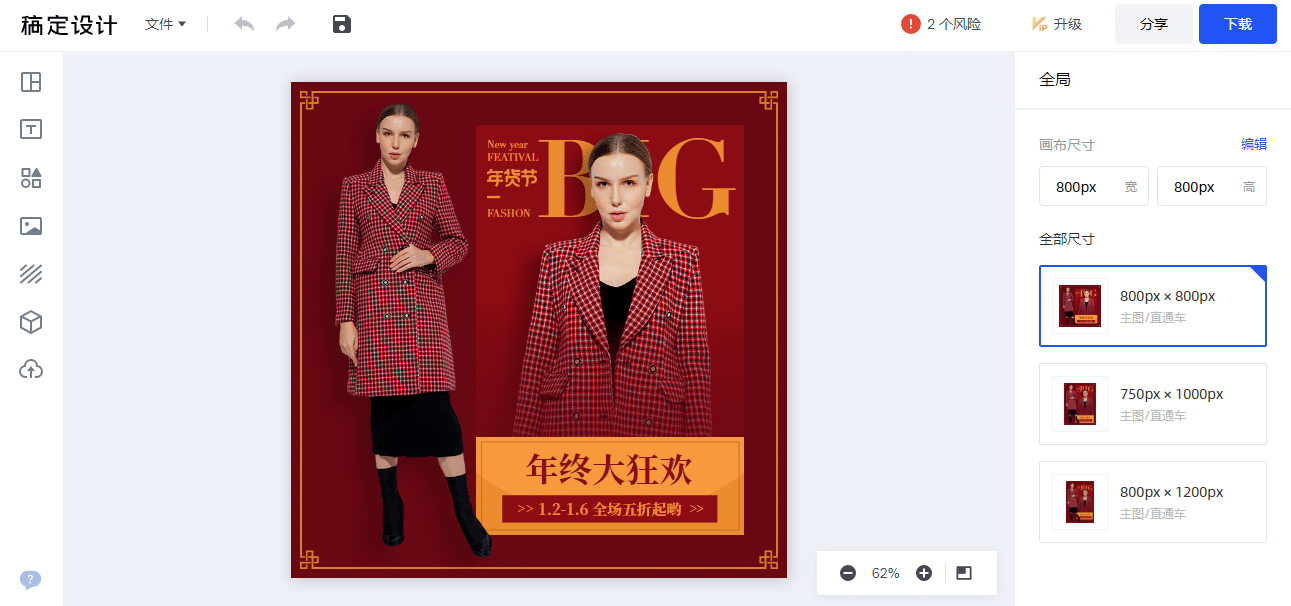Open the image library icon
Screen dimensions: 1291x606
pos(31,226)
